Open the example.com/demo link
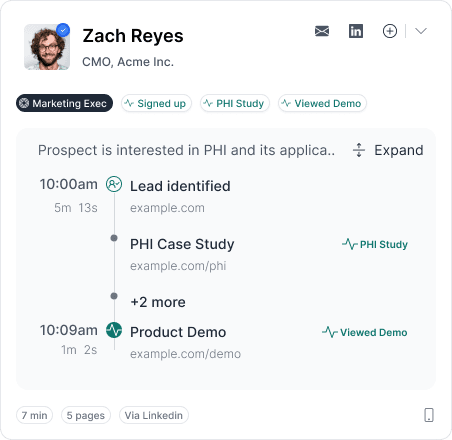Image resolution: width=452 pixels, height=440 pixels. pos(185,354)
